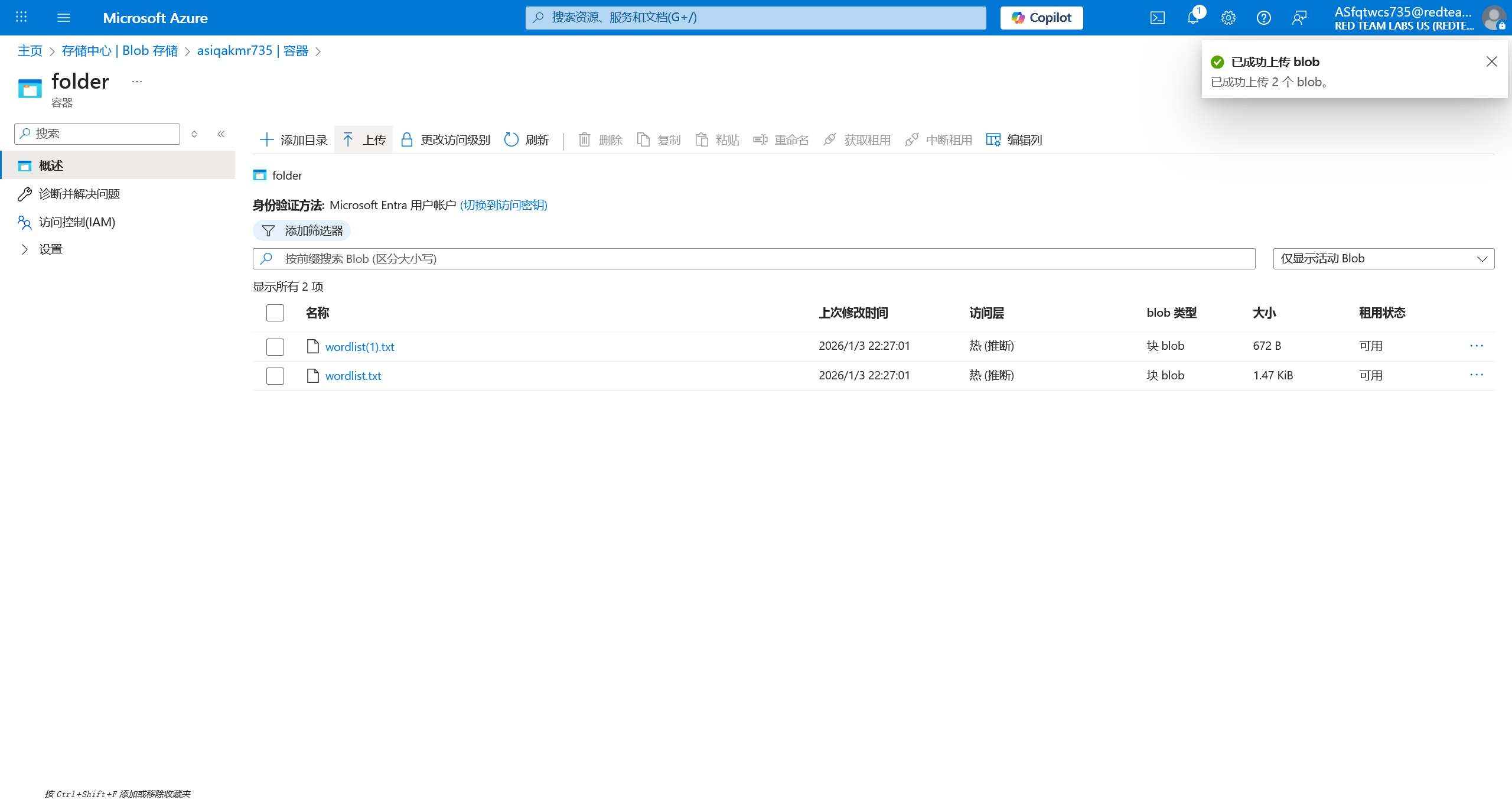1512x803 pixels.
Task: Select all blobs header checkbox
Action: [275, 313]
